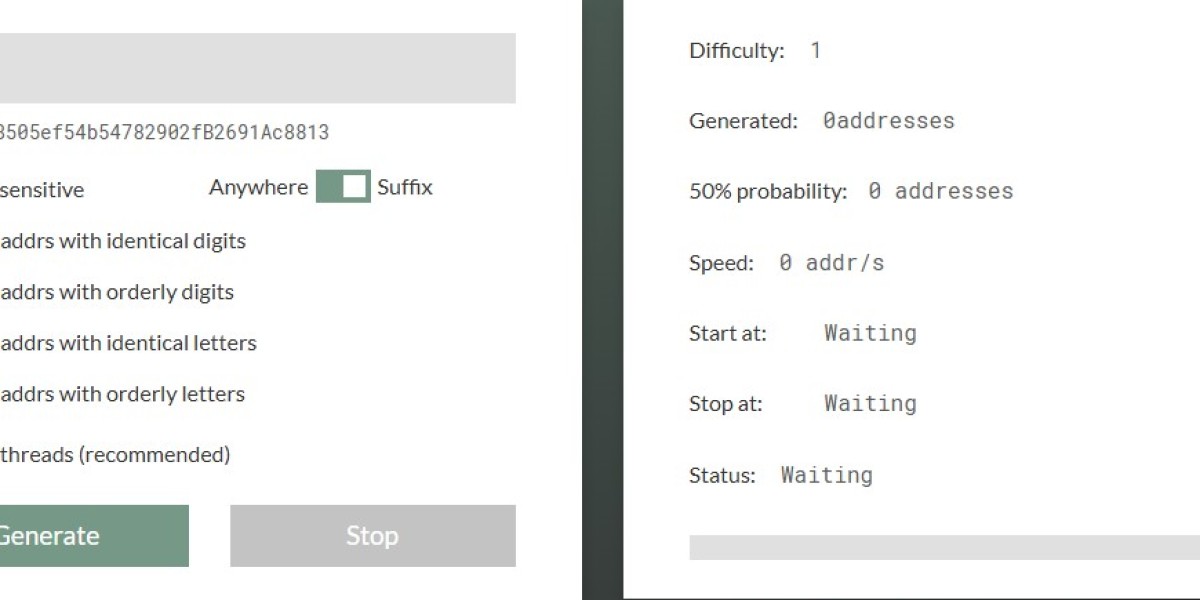Click the Speed '0 addr/s' readout

(831, 263)
